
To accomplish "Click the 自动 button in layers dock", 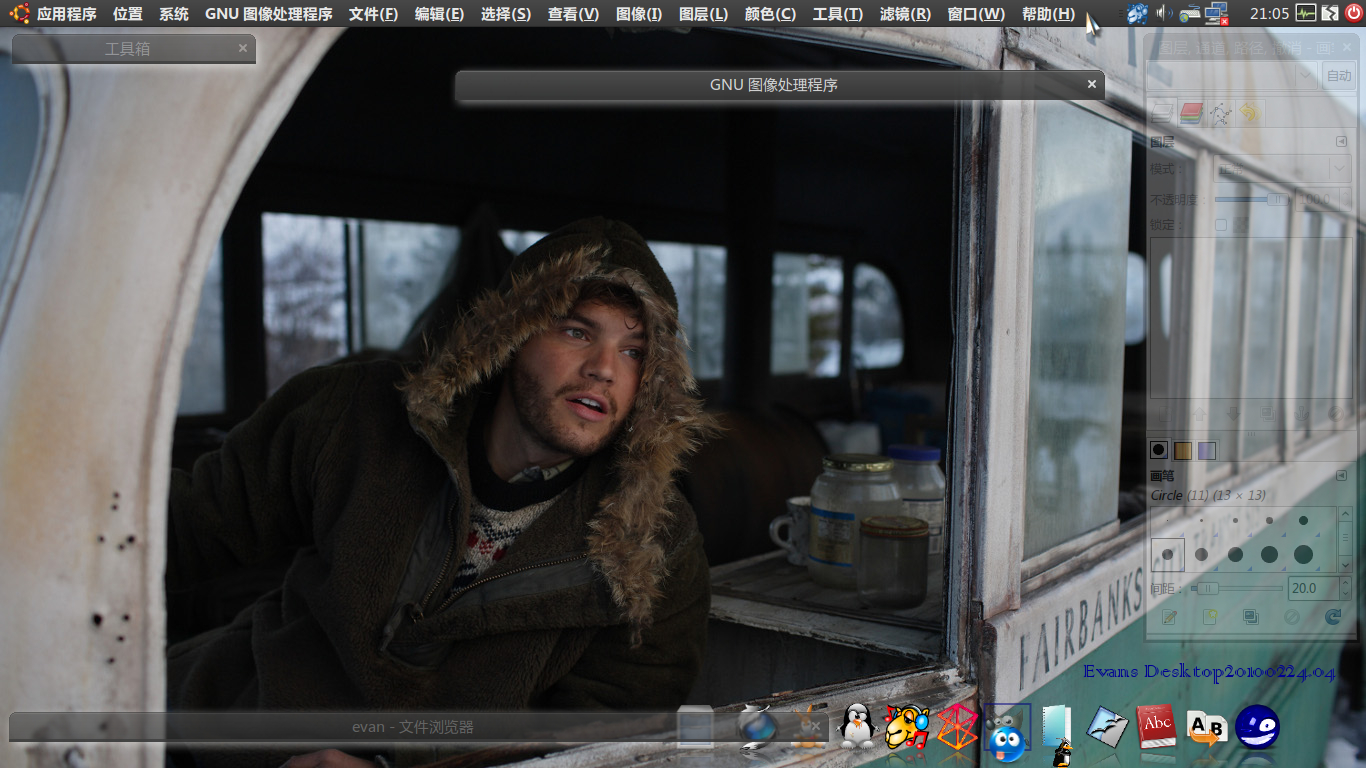I will [1338, 75].
